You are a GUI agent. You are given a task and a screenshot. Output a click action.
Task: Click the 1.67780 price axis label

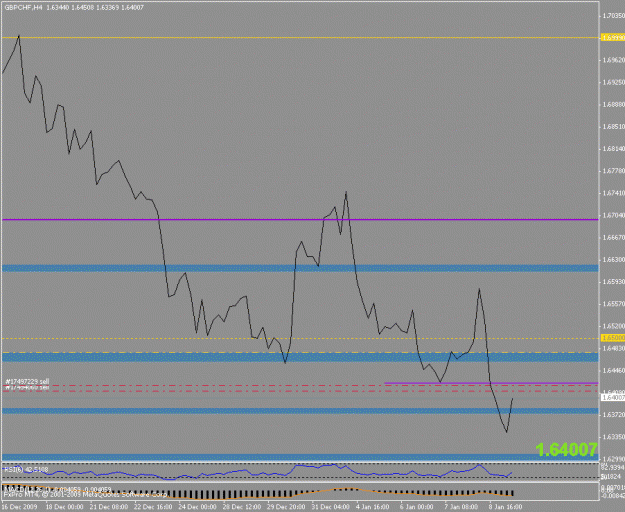point(614,171)
